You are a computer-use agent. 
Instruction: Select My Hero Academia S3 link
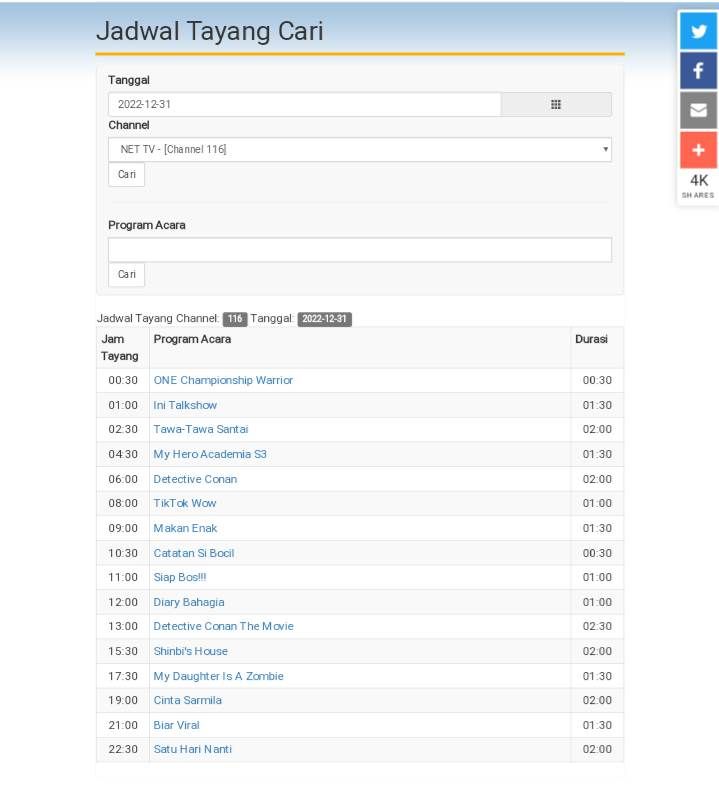(210, 454)
